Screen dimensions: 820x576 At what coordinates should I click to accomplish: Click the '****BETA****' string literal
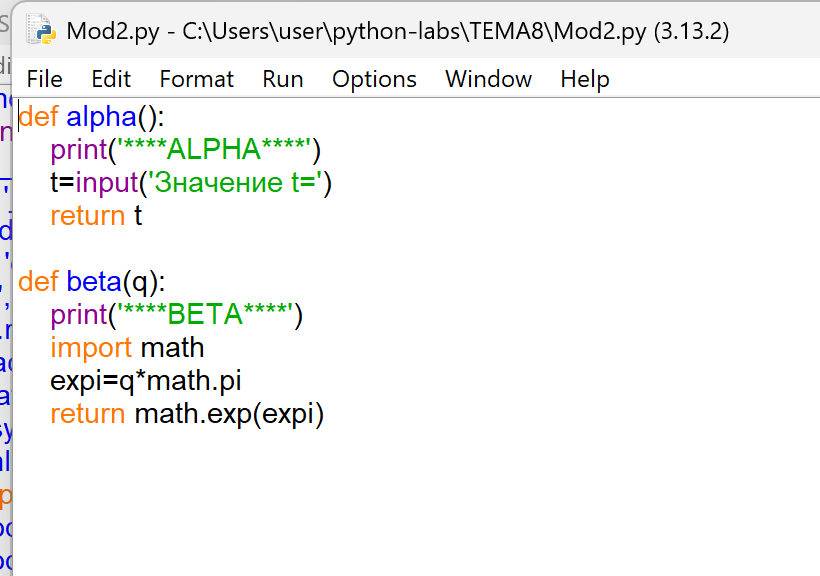[x=205, y=315]
